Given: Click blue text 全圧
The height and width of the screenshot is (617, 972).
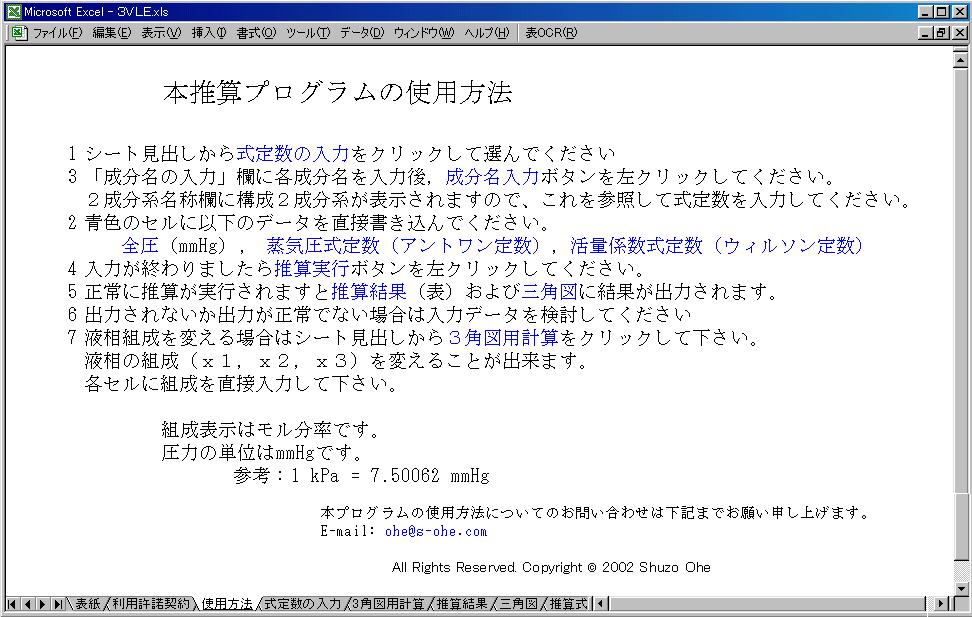Looking at the screenshot, I should tap(140, 246).
